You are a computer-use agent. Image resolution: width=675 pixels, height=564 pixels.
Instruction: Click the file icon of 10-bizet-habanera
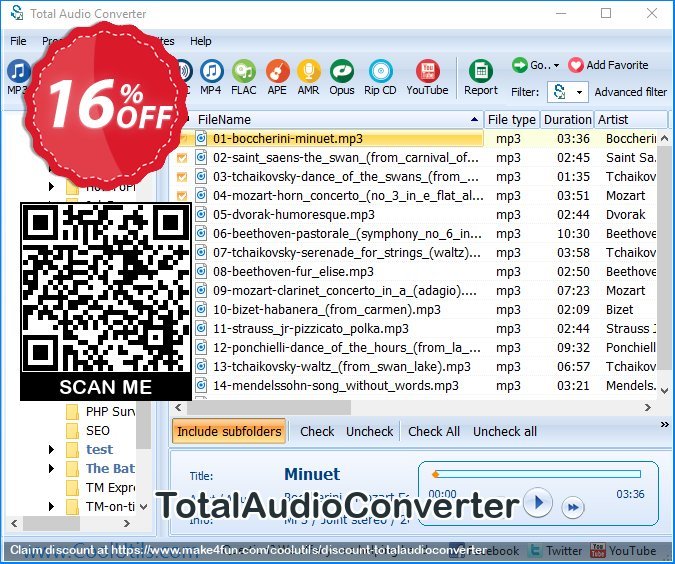click(x=201, y=309)
